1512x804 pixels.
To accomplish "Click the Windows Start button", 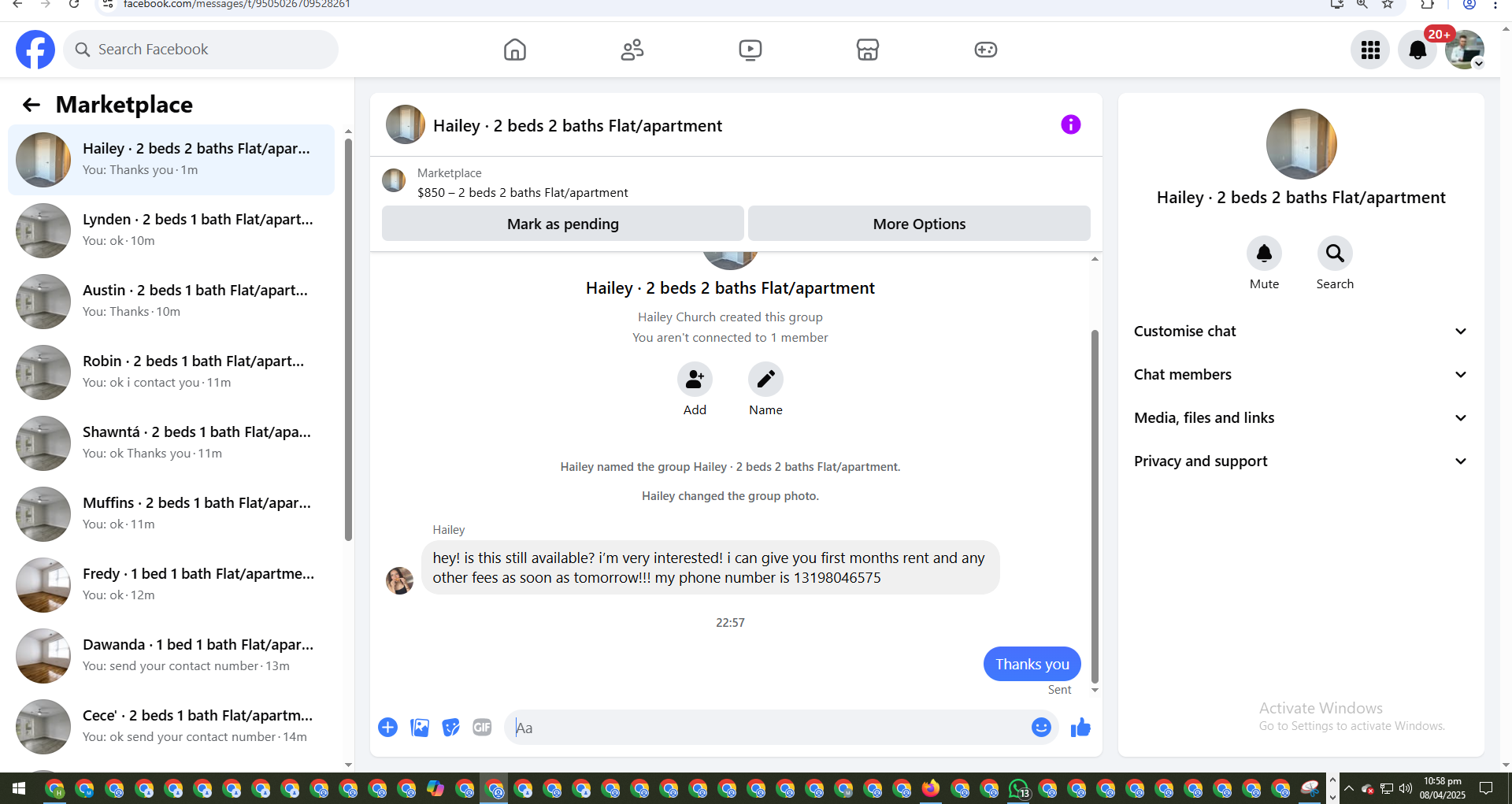I will (x=18, y=788).
